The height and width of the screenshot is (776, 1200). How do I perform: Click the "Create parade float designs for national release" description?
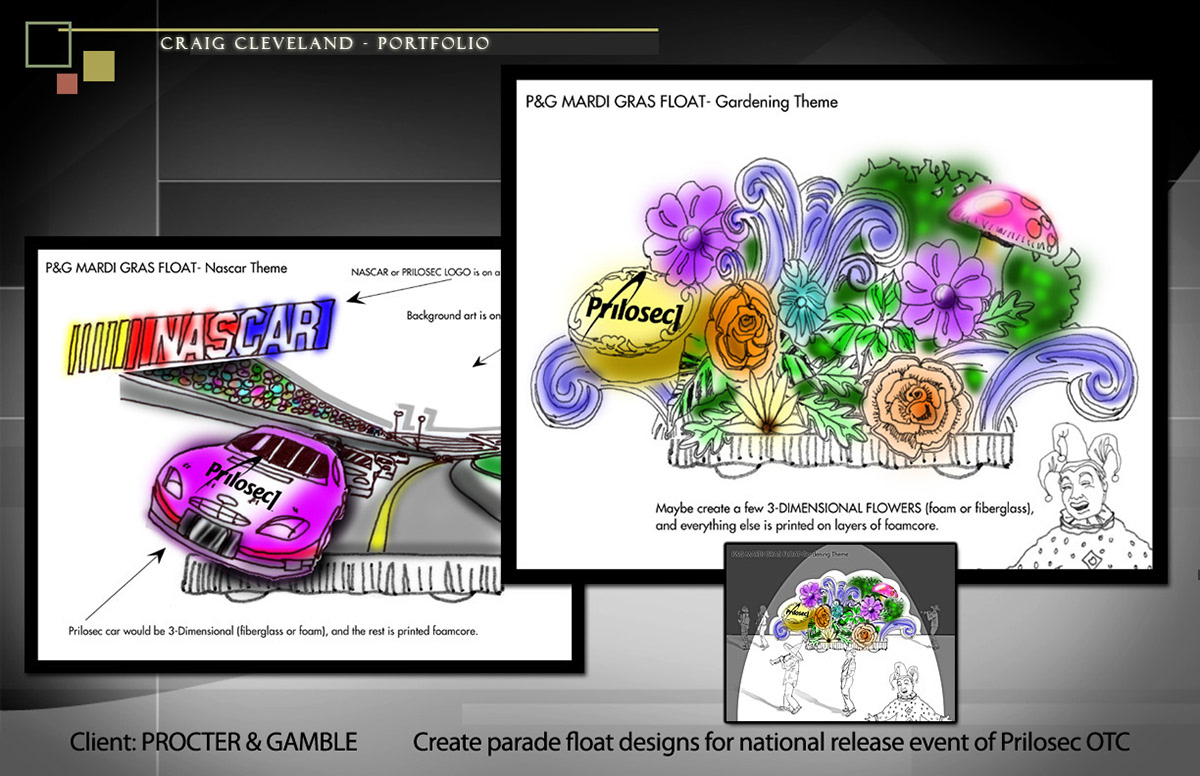[x=772, y=743]
